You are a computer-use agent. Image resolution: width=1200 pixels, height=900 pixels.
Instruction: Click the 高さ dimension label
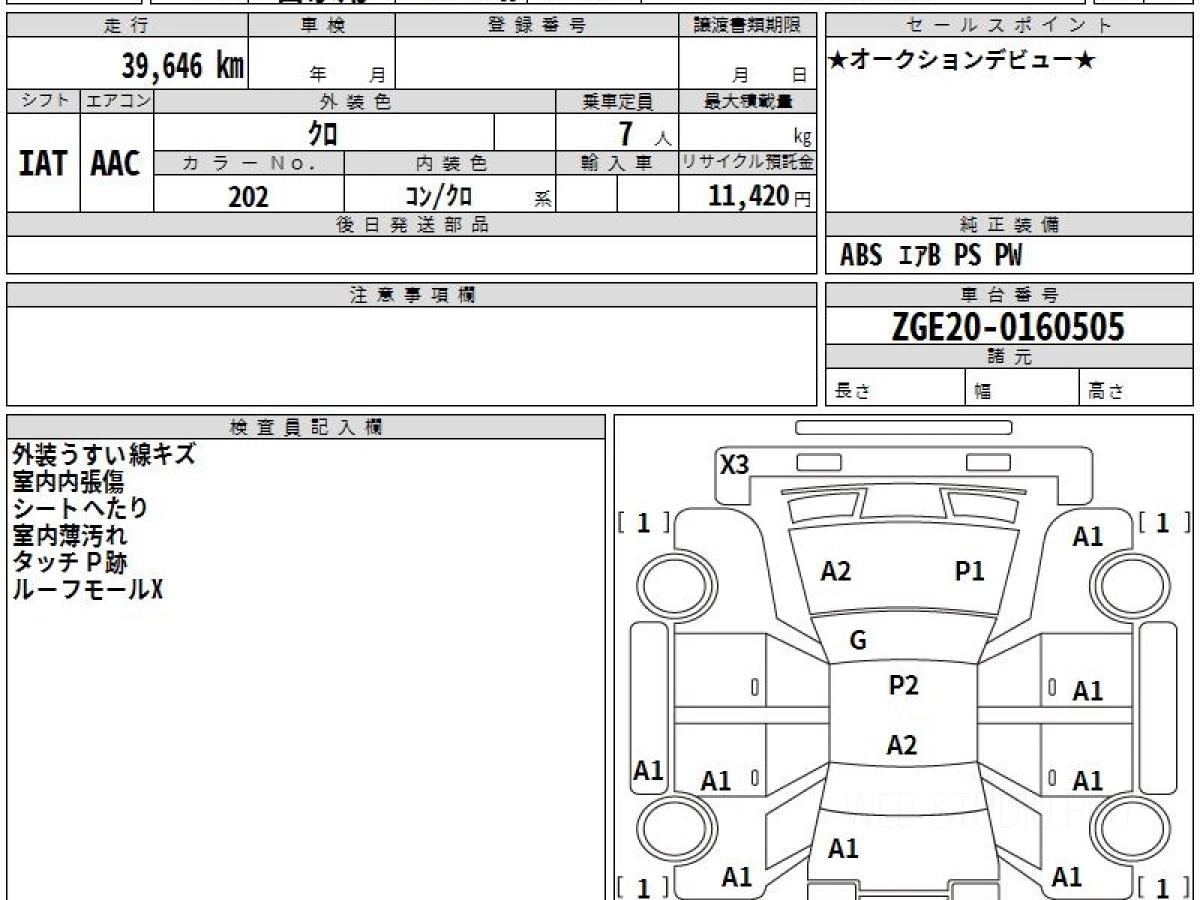click(1106, 392)
